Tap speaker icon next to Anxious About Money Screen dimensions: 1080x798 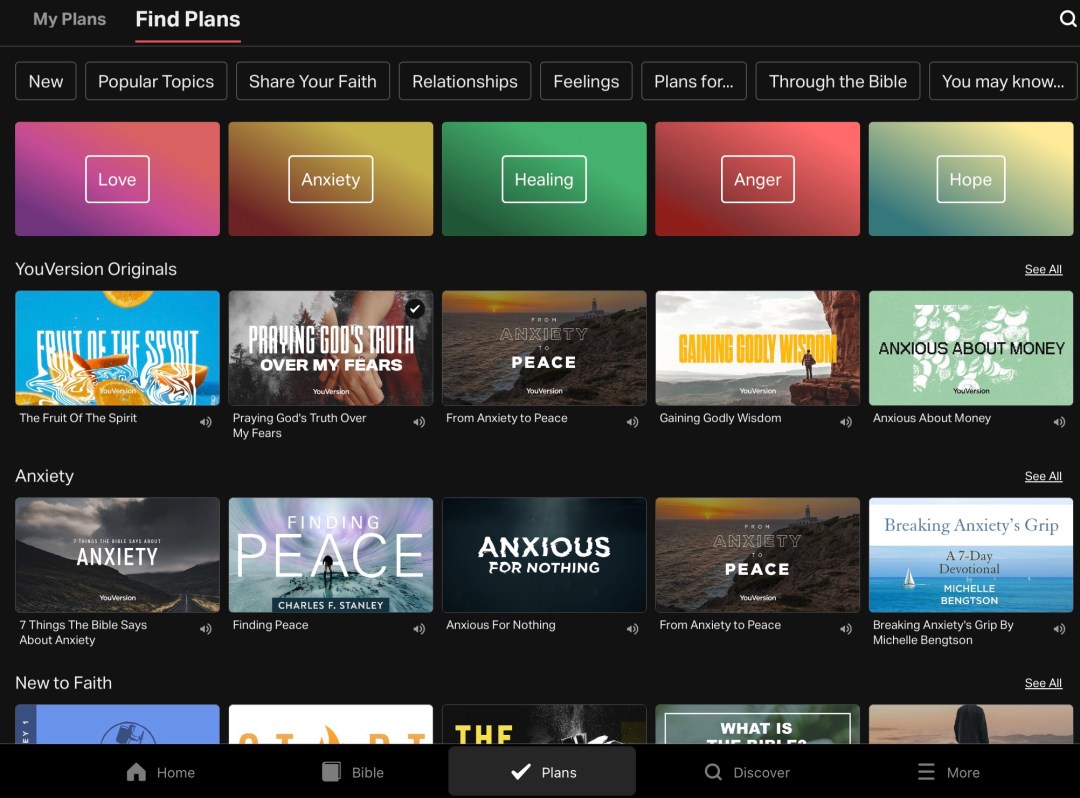point(1059,422)
